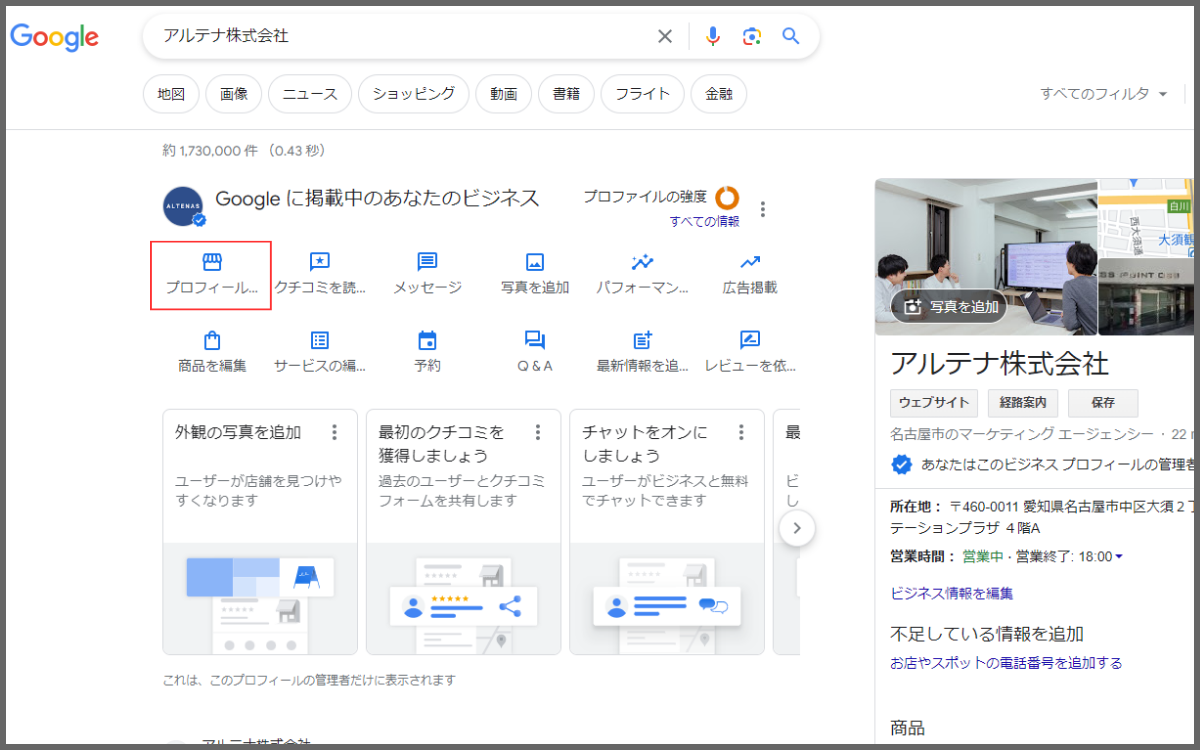The height and width of the screenshot is (750, 1200).
Task: Click the チャットをオンにしましょう card
Action: tap(667, 531)
